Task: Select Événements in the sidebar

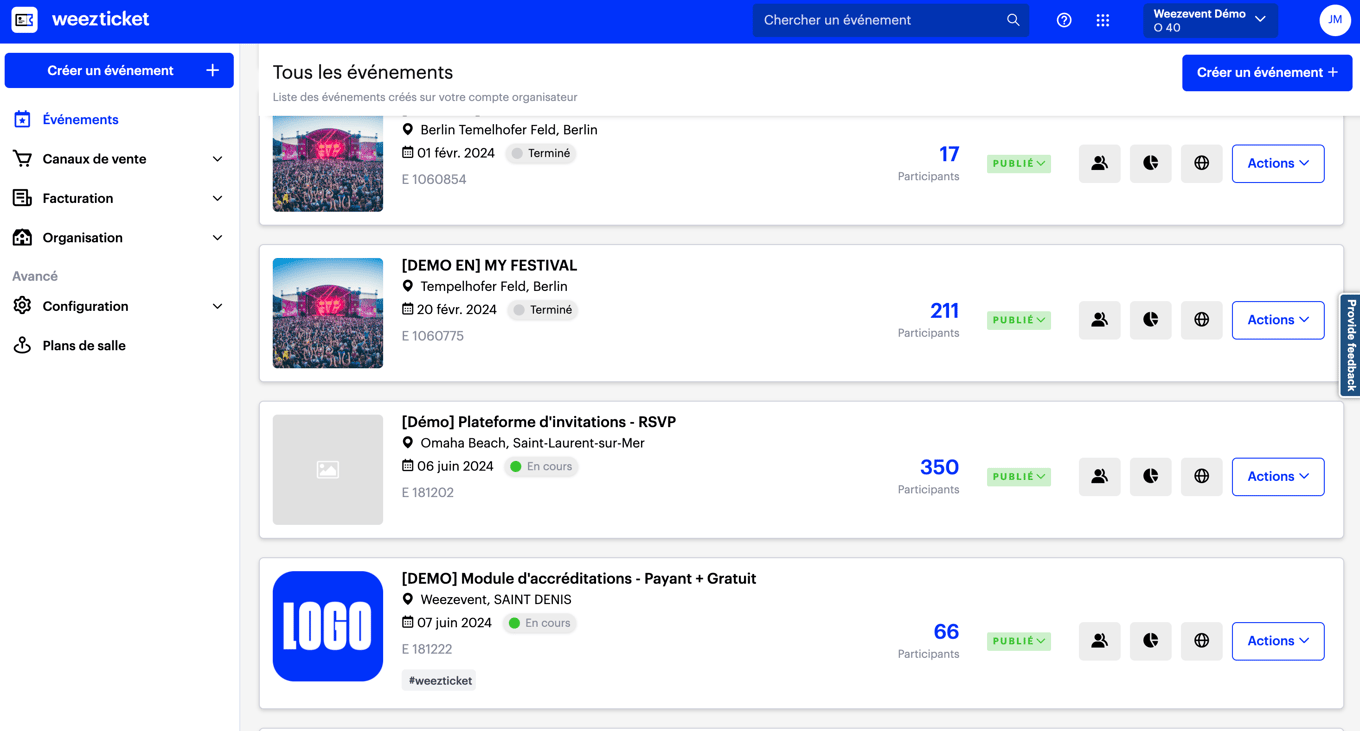Action: click(80, 120)
